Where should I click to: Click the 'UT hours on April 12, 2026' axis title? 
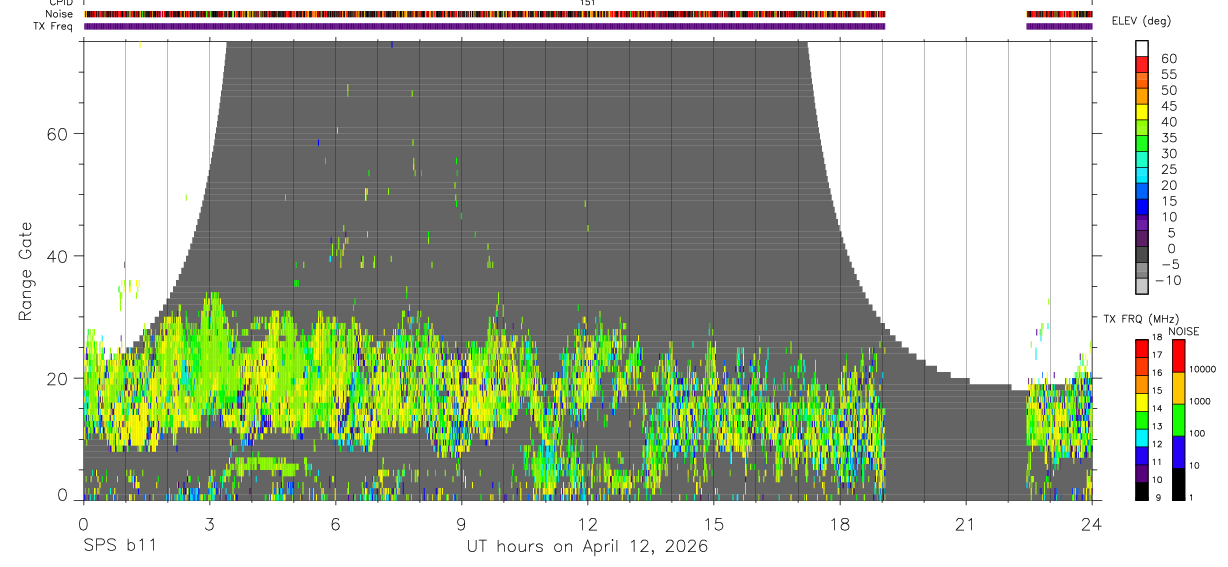(587, 547)
